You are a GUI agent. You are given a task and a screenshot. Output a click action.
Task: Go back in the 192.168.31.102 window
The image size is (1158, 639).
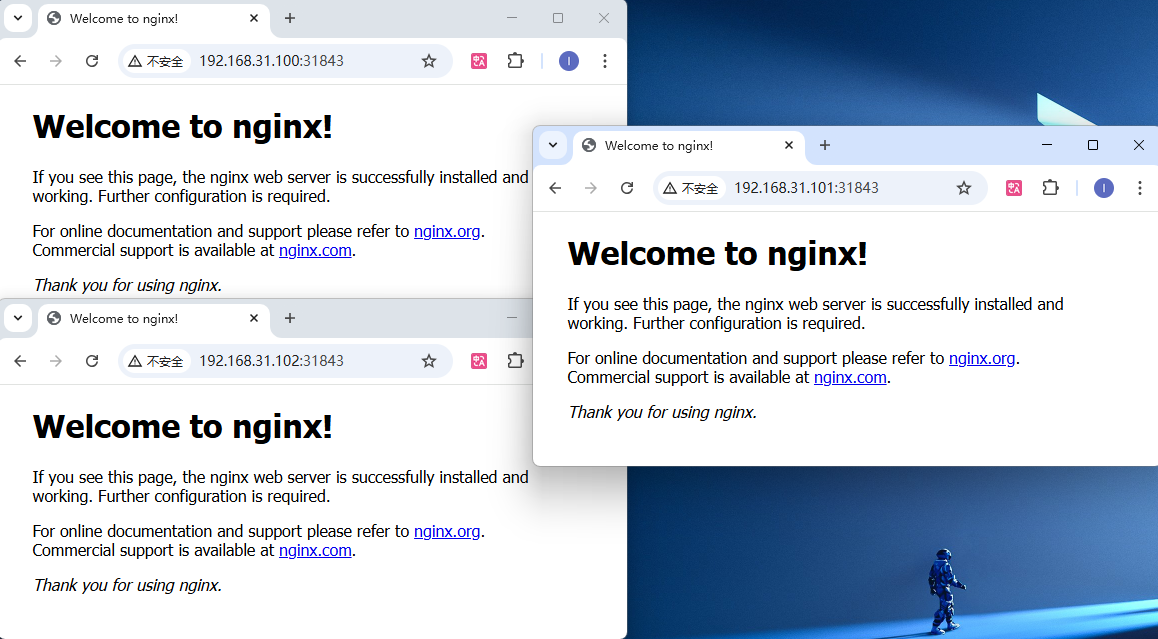point(20,361)
